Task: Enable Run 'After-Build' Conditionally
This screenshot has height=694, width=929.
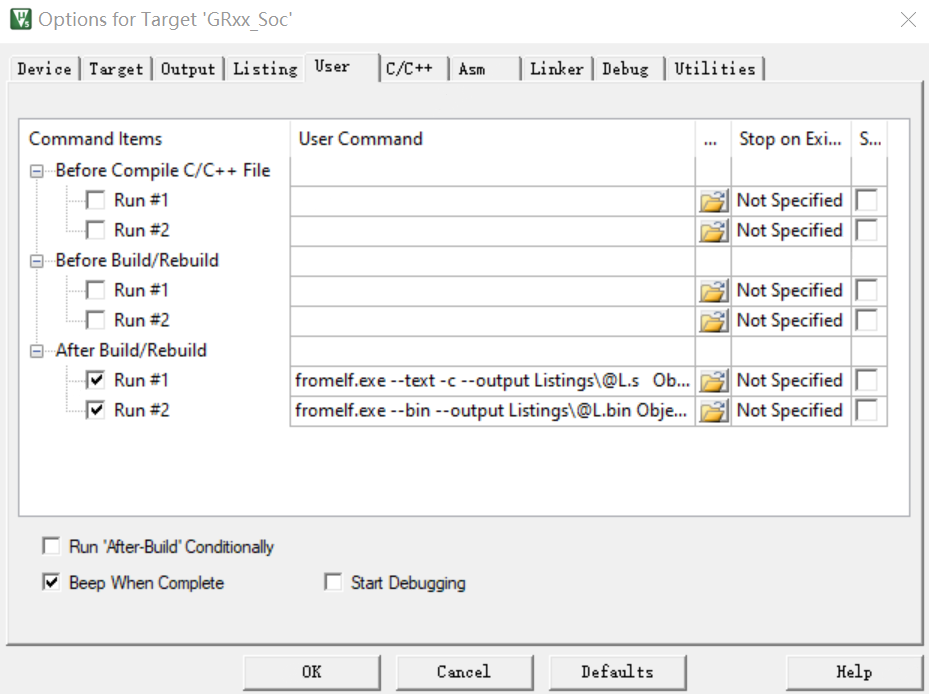Action: click(51, 547)
